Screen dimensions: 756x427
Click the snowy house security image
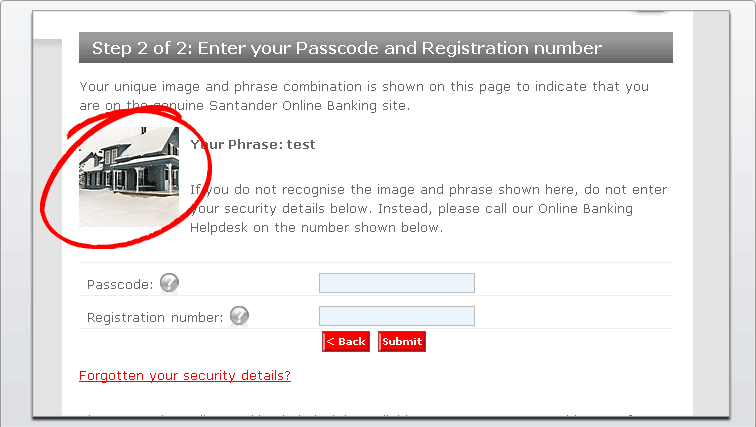pos(129,176)
